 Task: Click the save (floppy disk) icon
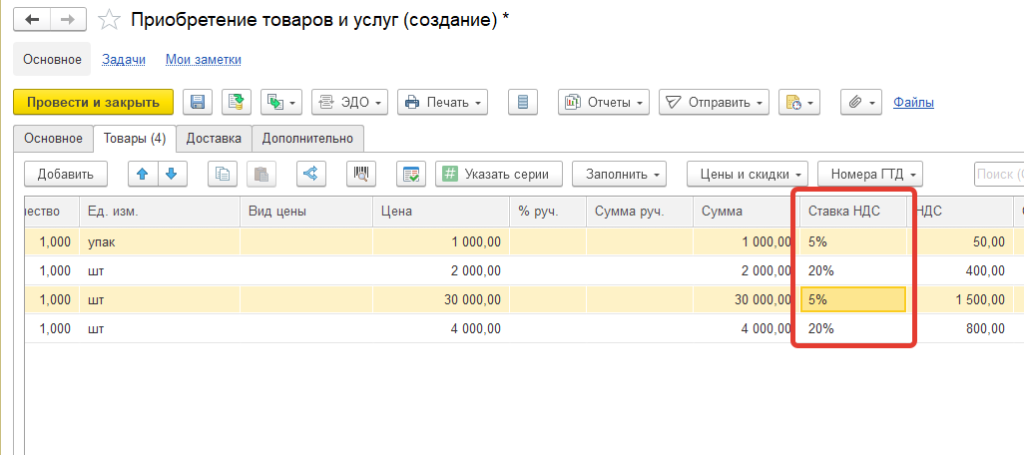[x=197, y=102]
